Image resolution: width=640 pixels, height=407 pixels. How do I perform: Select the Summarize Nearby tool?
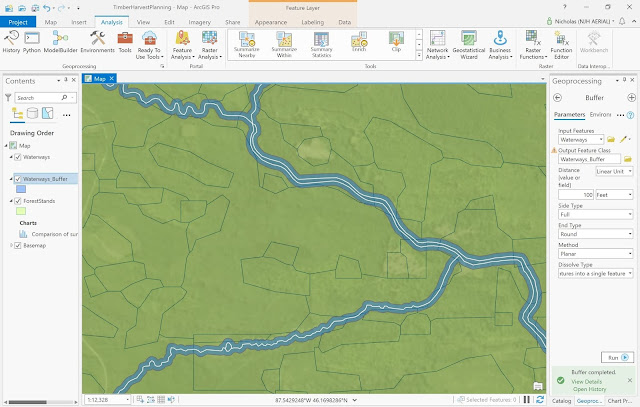247,44
